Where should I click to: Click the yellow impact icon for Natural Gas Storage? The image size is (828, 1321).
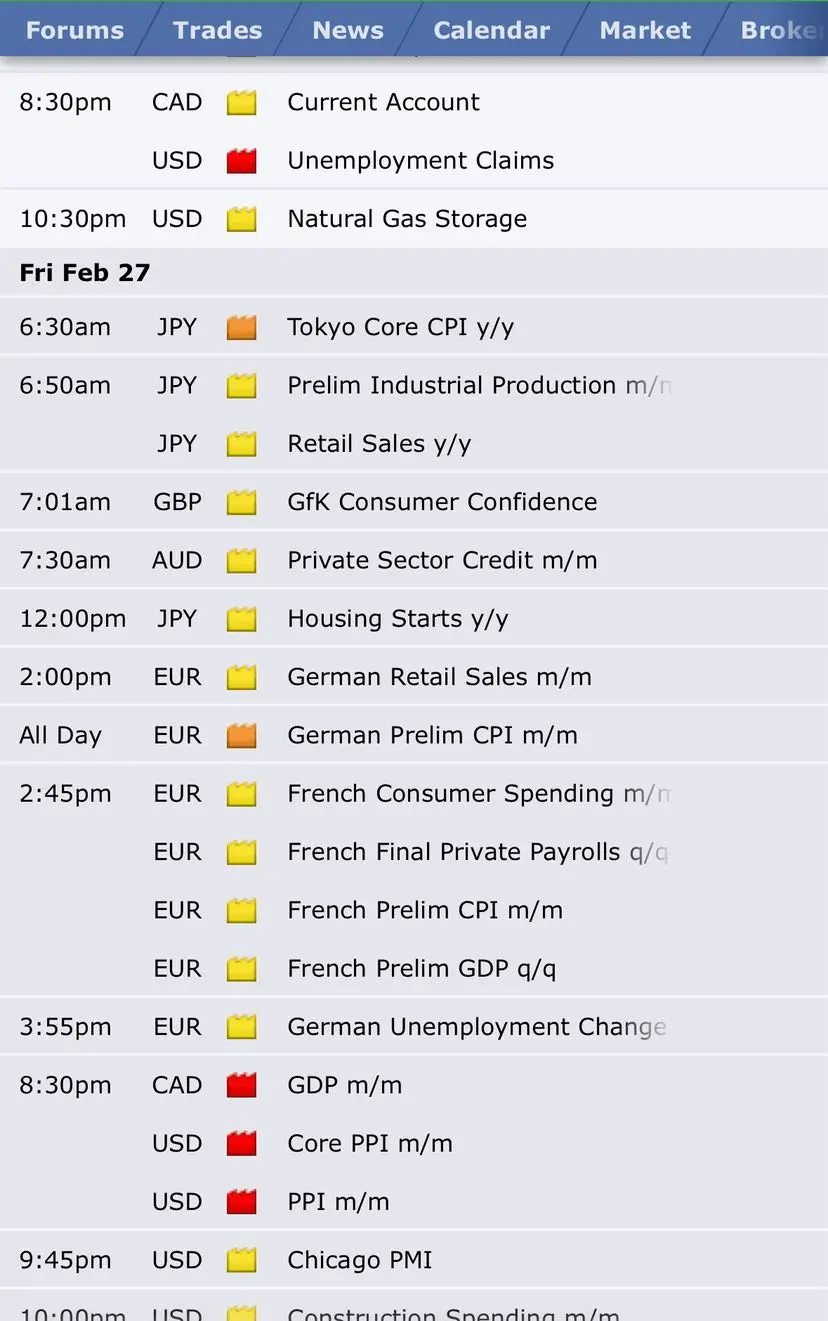pyautogui.click(x=241, y=219)
